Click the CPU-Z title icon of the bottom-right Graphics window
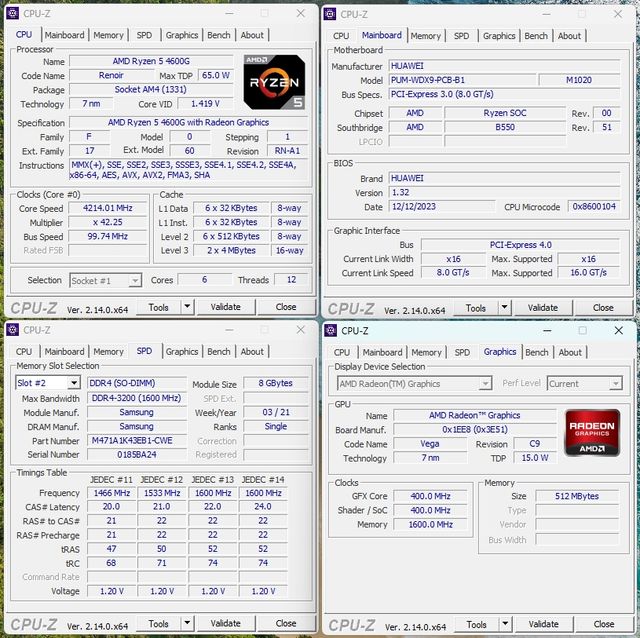Image resolution: width=640 pixels, height=638 pixels. 330,330
